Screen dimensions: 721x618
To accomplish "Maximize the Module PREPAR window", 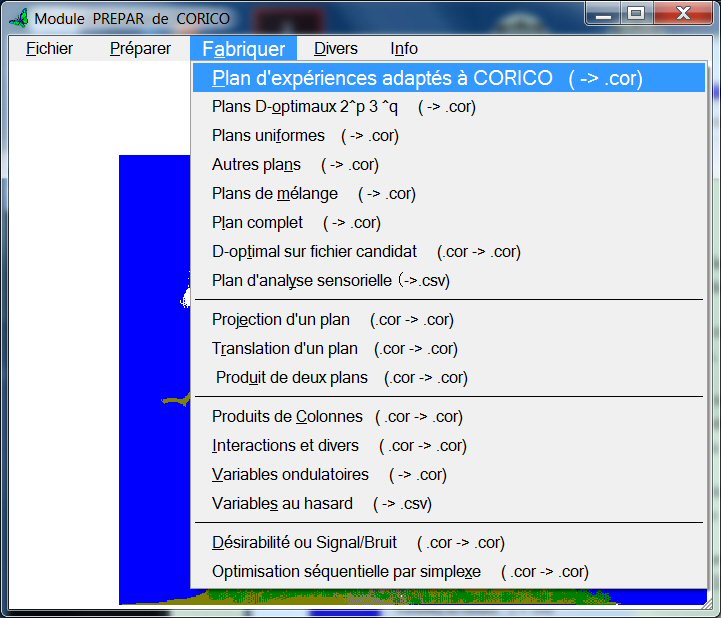I will pyautogui.click(x=637, y=14).
